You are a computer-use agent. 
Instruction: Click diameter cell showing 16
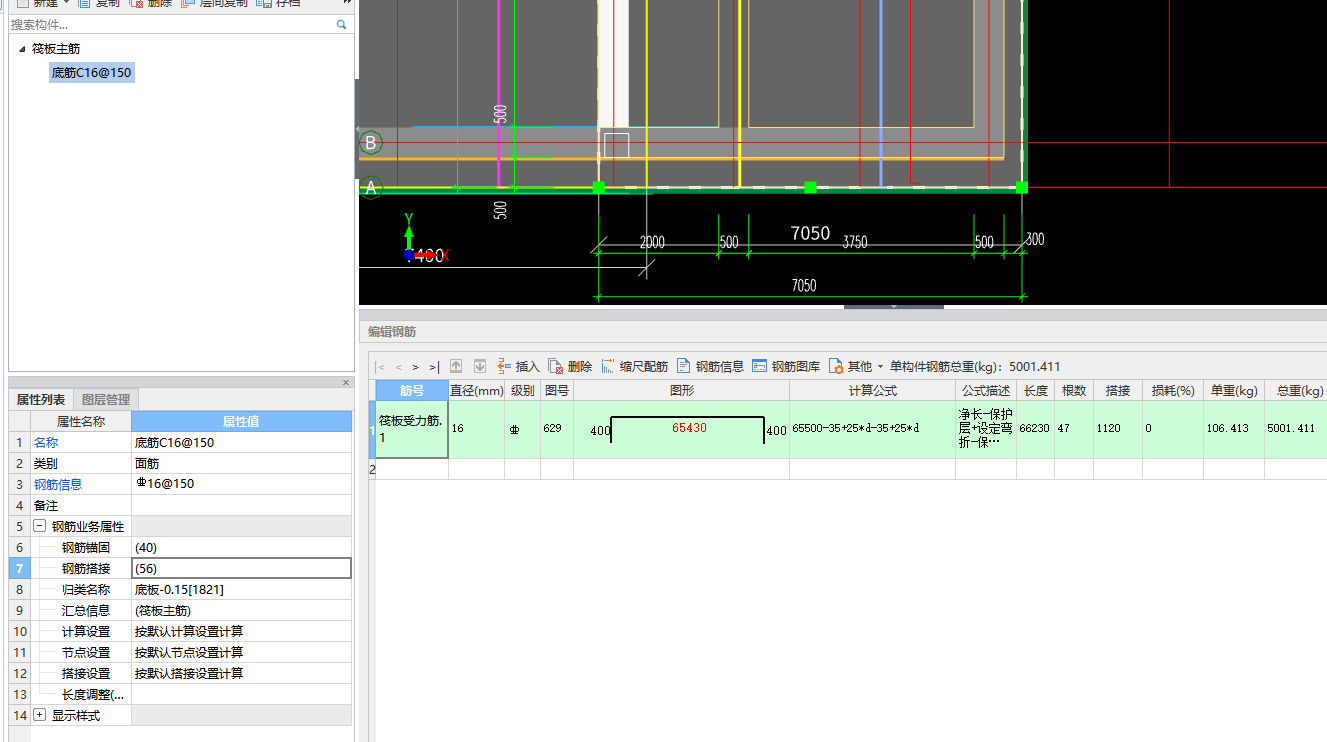click(x=476, y=429)
